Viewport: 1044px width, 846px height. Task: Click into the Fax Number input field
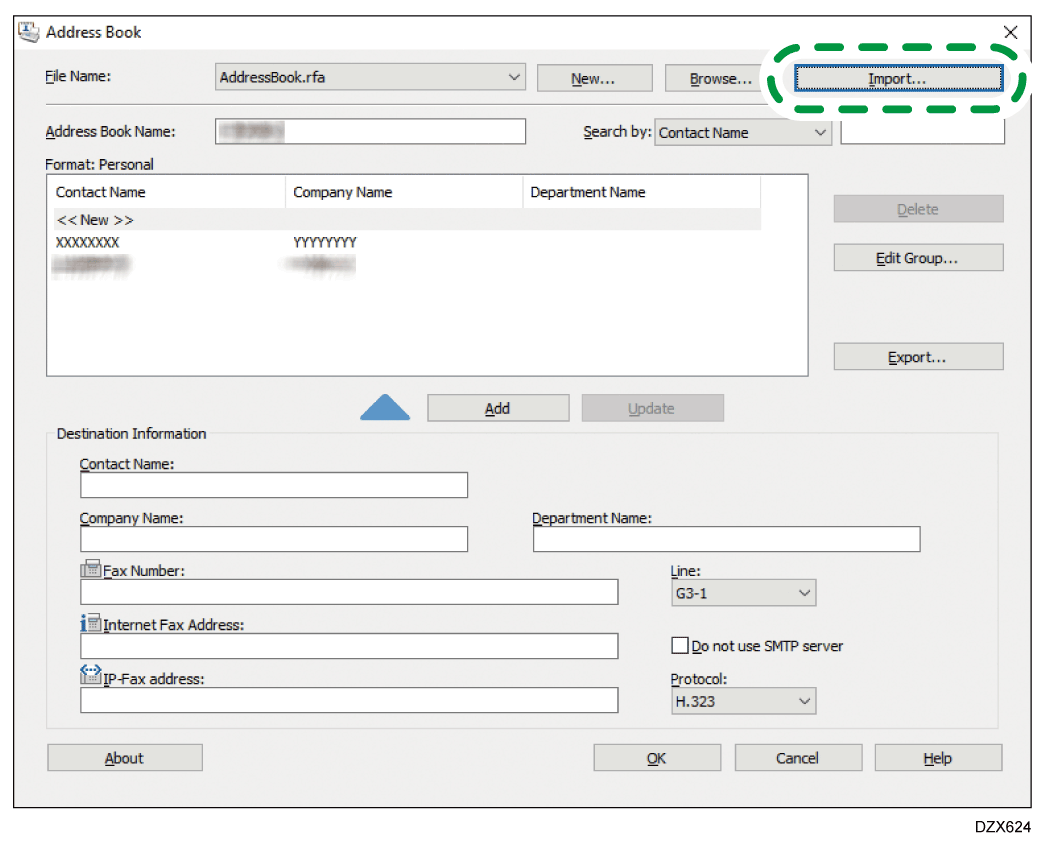349,592
